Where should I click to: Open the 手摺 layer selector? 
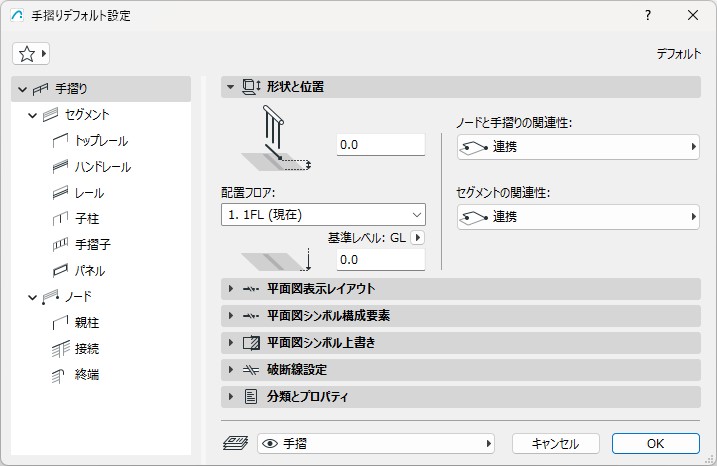pos(376,443)
